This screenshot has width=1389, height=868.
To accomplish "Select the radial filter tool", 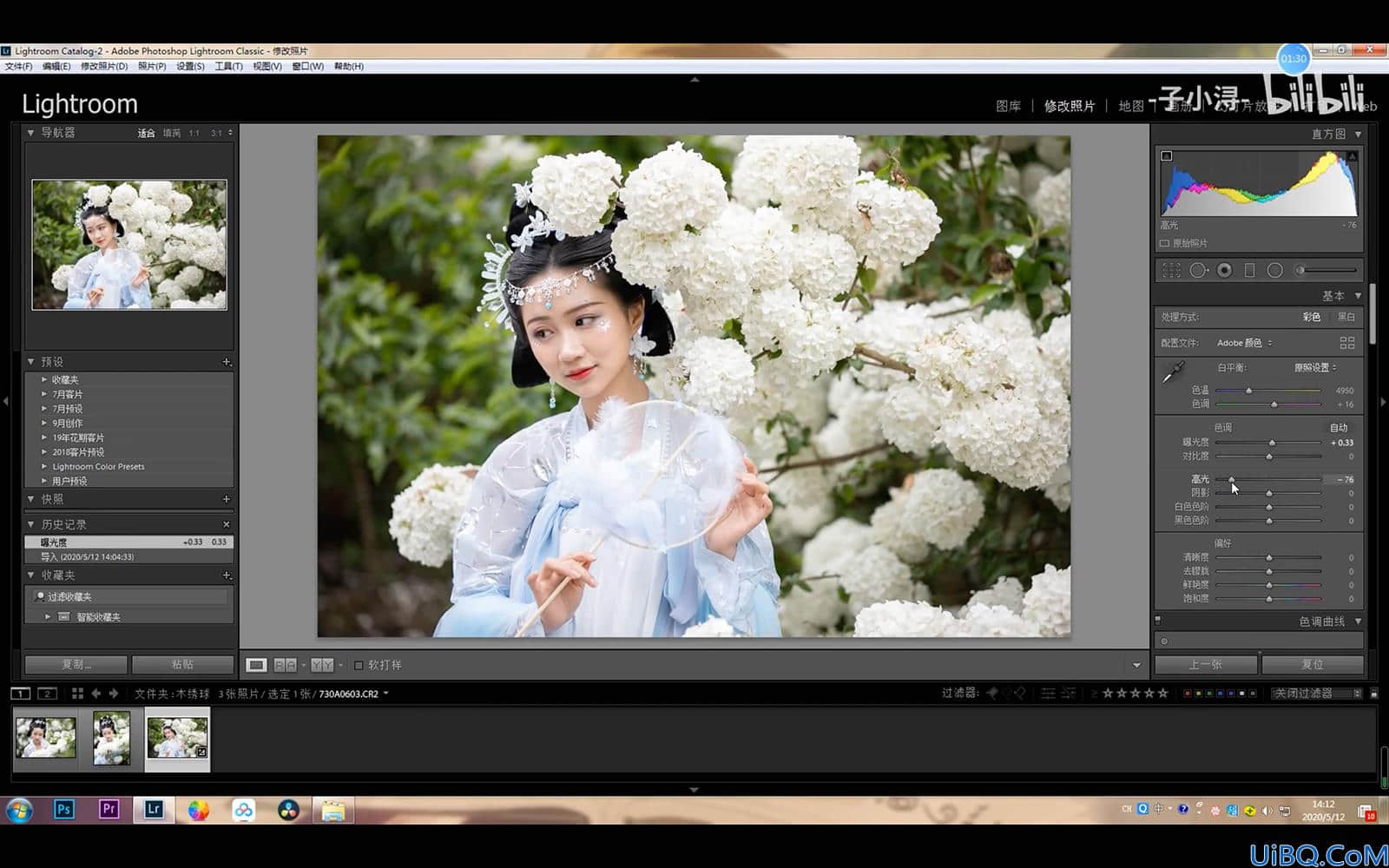I will point(1274,271).
